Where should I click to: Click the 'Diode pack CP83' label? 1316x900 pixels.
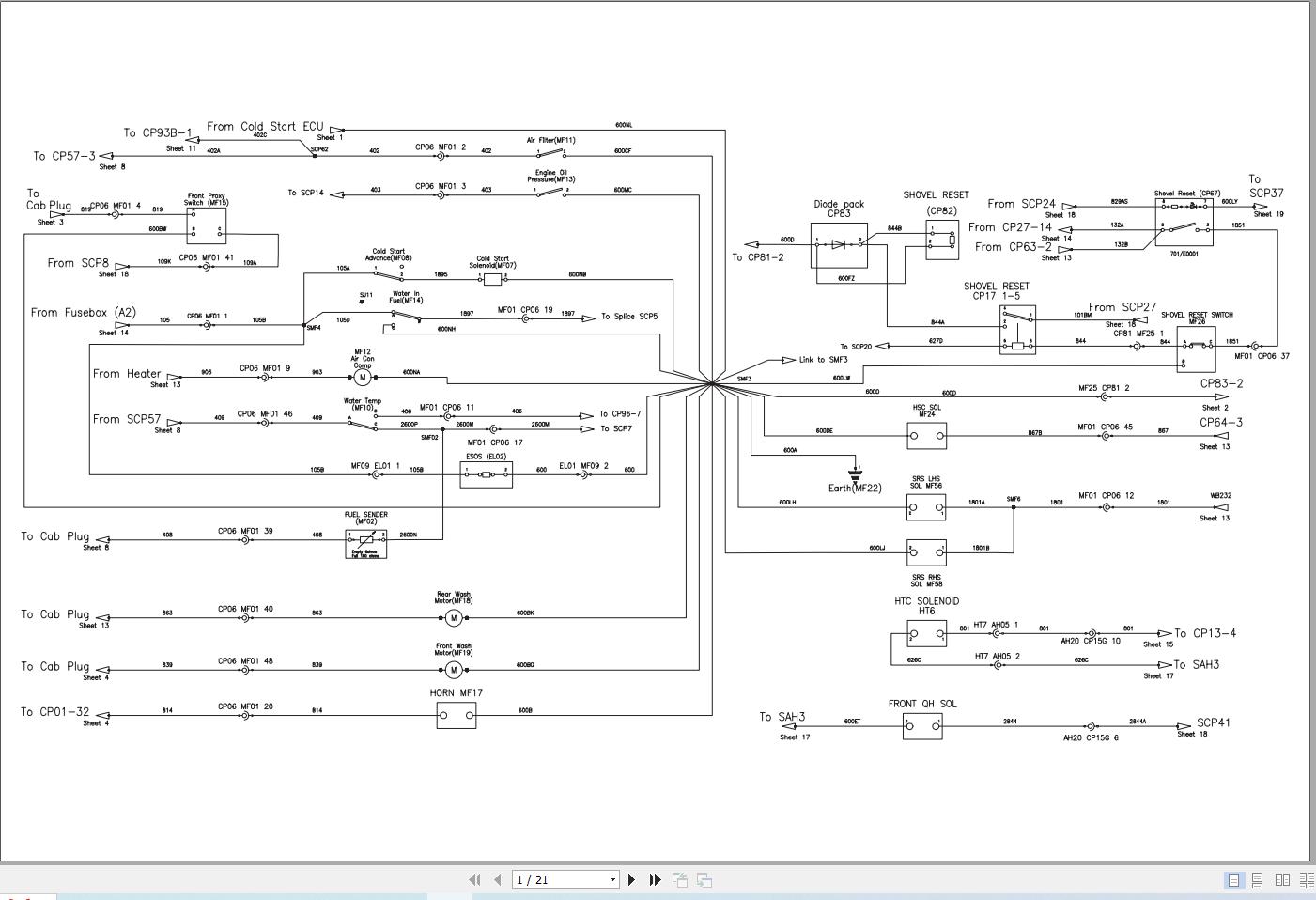tap(839, 209)
